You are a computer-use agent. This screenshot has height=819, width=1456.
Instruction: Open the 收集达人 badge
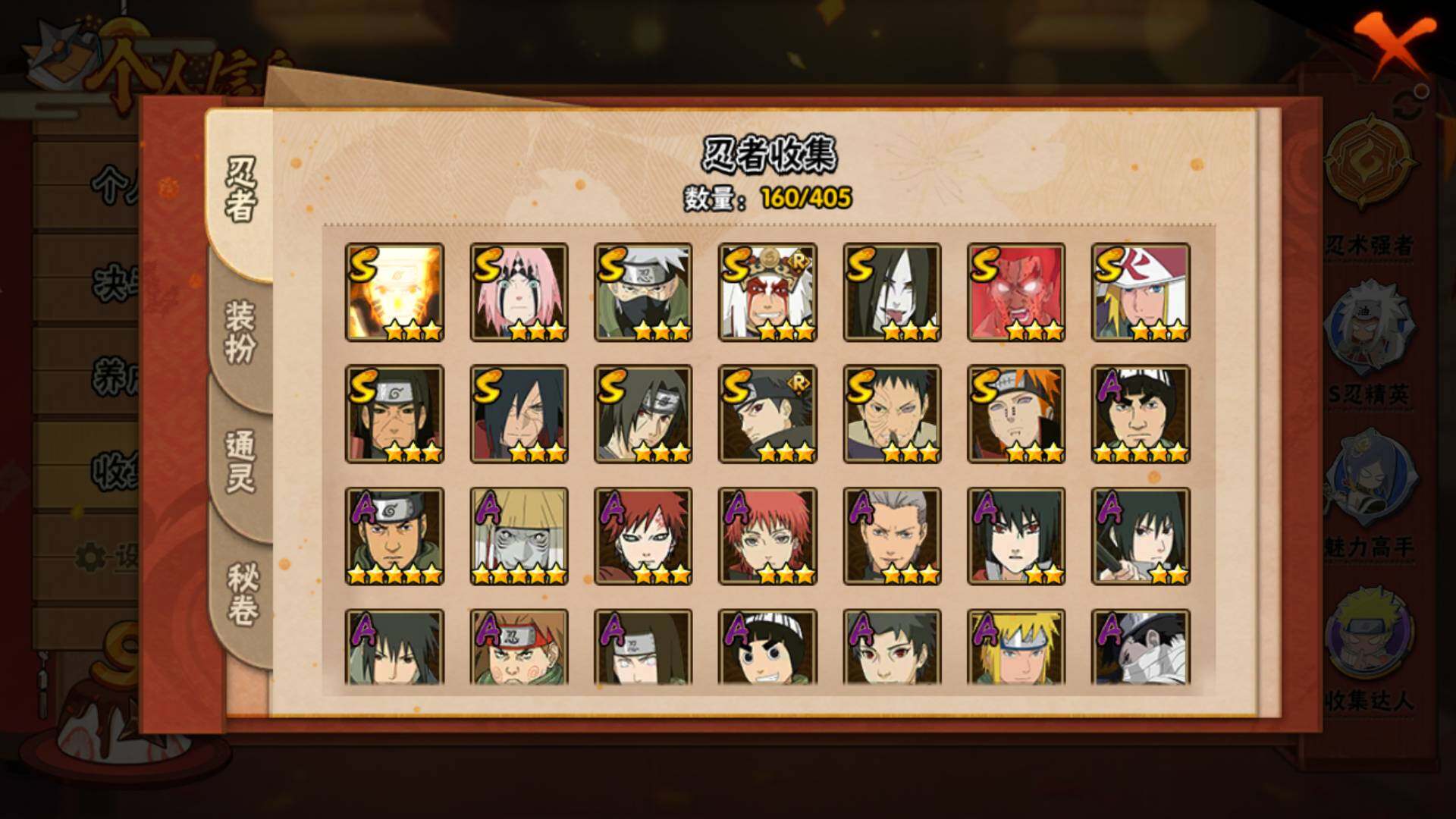[1370, 648]
